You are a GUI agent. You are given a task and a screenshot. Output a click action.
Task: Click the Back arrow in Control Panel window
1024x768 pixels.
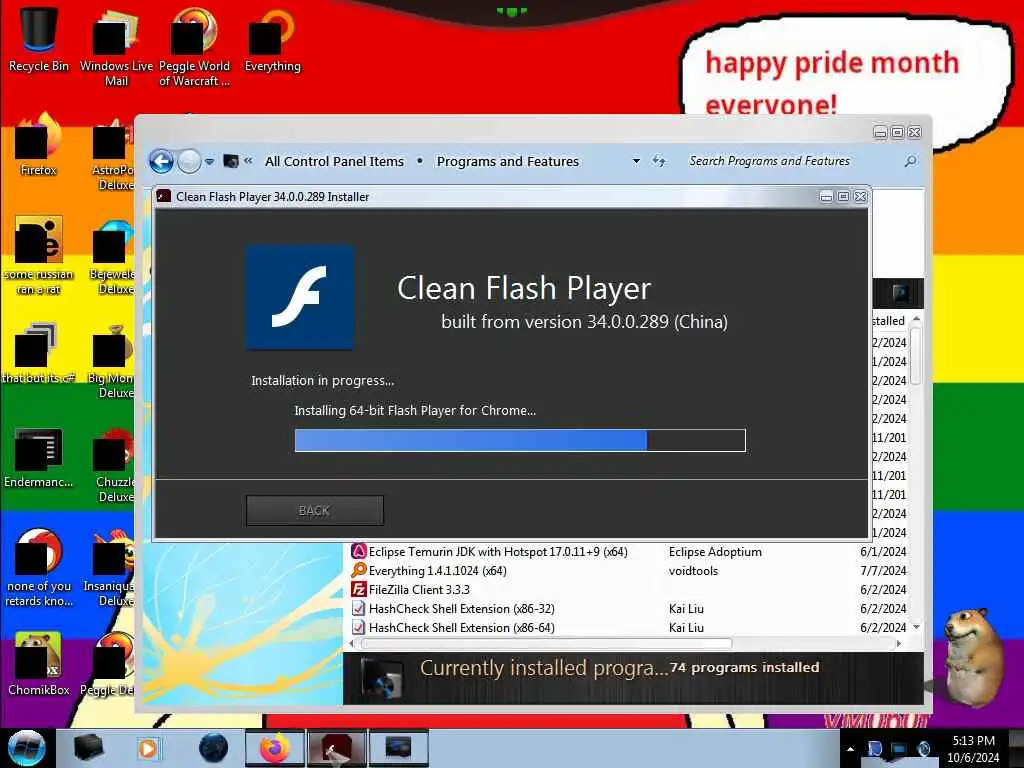point(161,161)
